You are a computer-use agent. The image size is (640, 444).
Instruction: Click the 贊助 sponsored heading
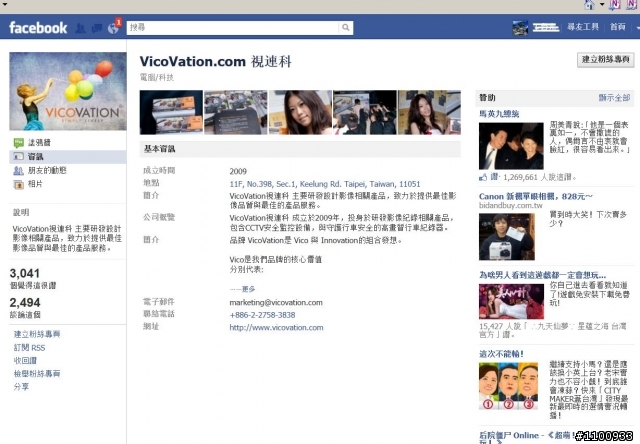487,98
